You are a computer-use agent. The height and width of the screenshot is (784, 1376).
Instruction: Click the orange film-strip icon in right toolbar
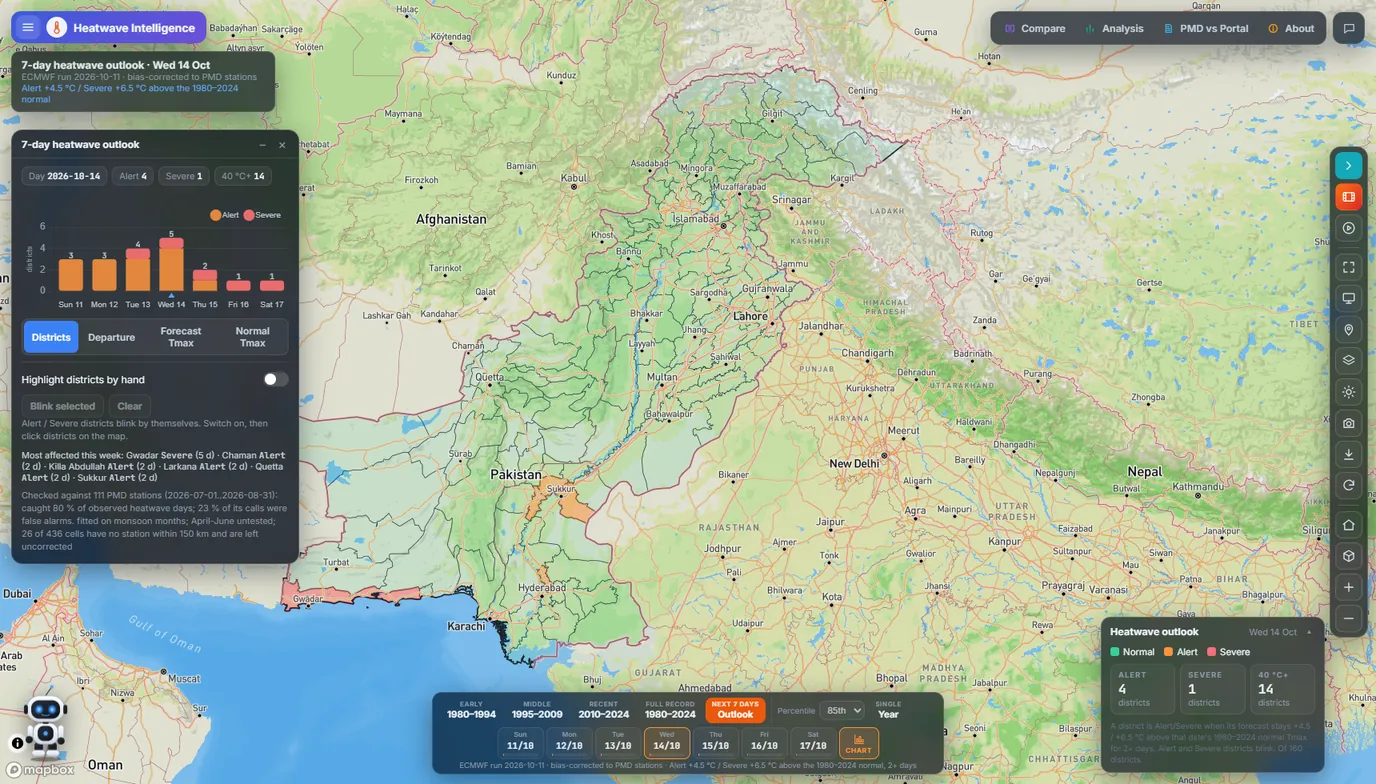1348,197
